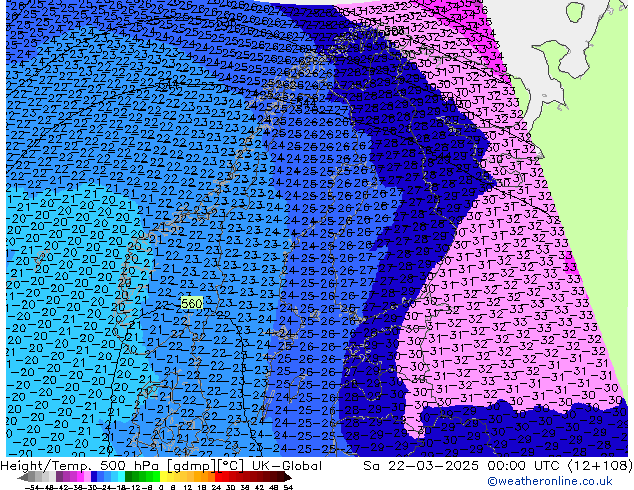Click the ©weatheronline.co.uk copyright link

click(x=549, y=481)
